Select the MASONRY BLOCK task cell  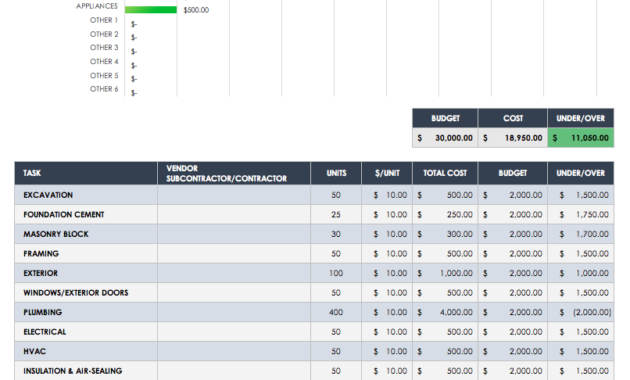pyautogui.click(x=86, y=234)
